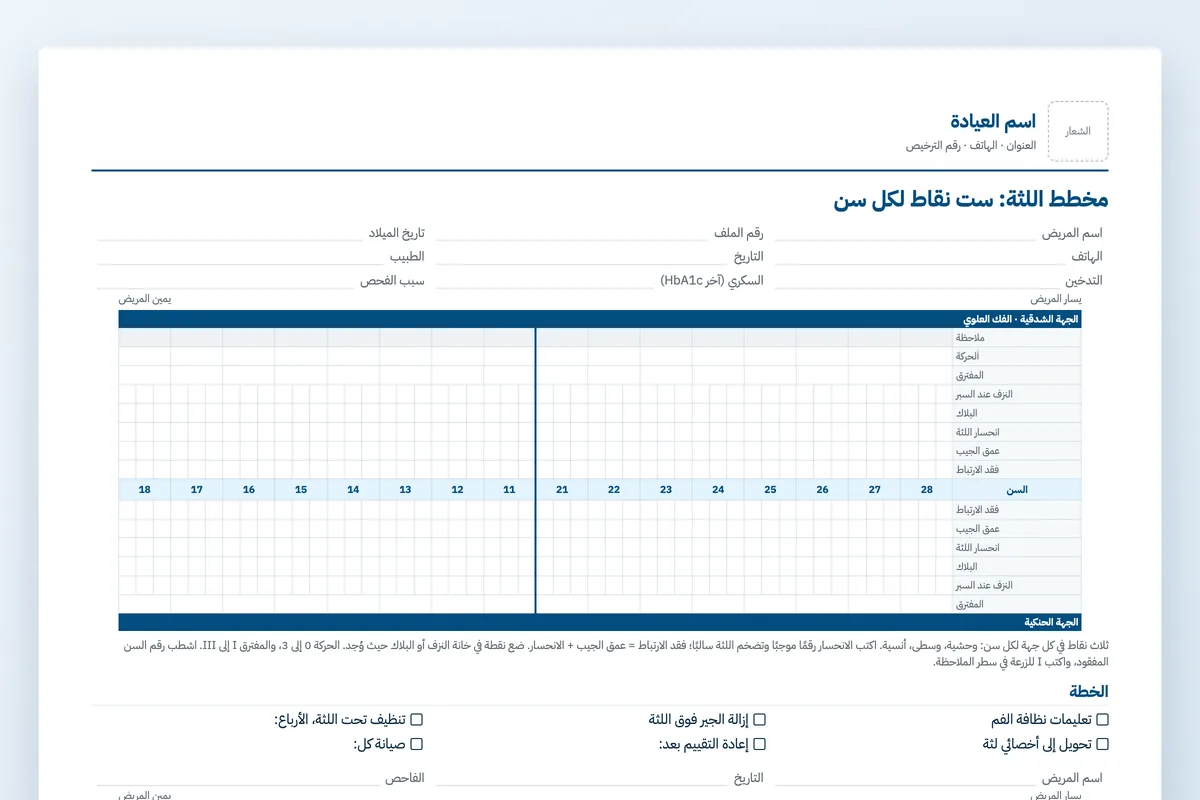1200x800 pixels.
Task: Tick the 'إزالة الجير فوق اللثة' checkbox
Action: click(x=759, y=719)
